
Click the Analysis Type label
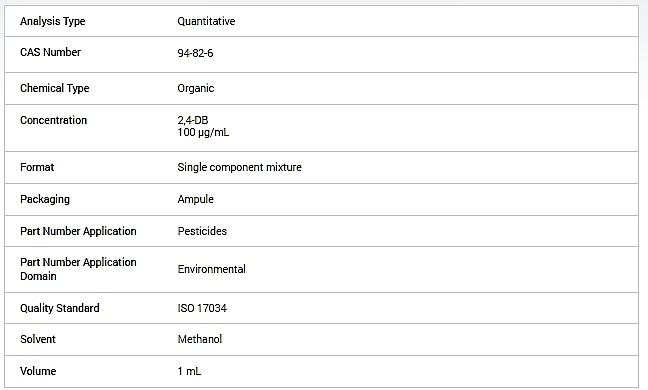click(52, 21)
